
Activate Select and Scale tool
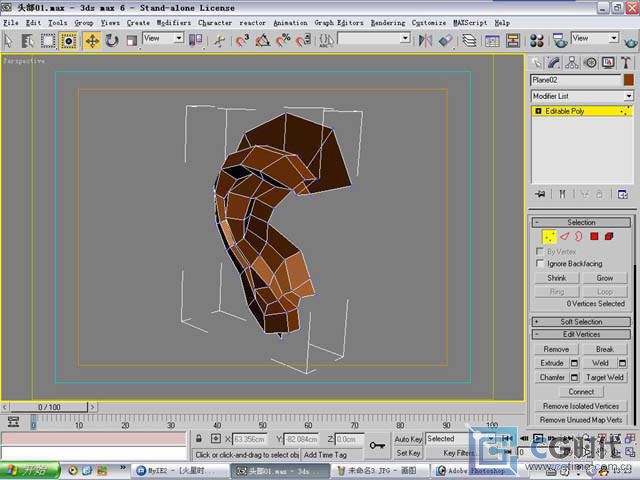[131, 41]
